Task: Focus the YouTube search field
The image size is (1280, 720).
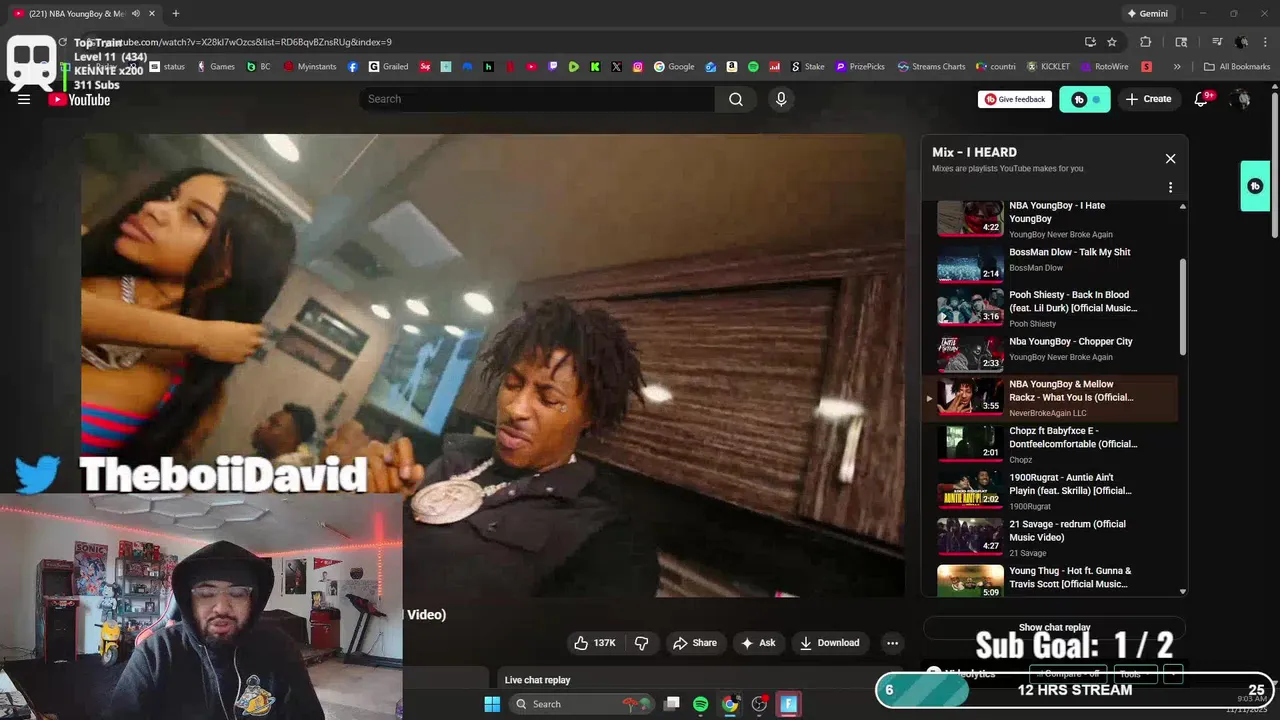Action: pos(537,99)
